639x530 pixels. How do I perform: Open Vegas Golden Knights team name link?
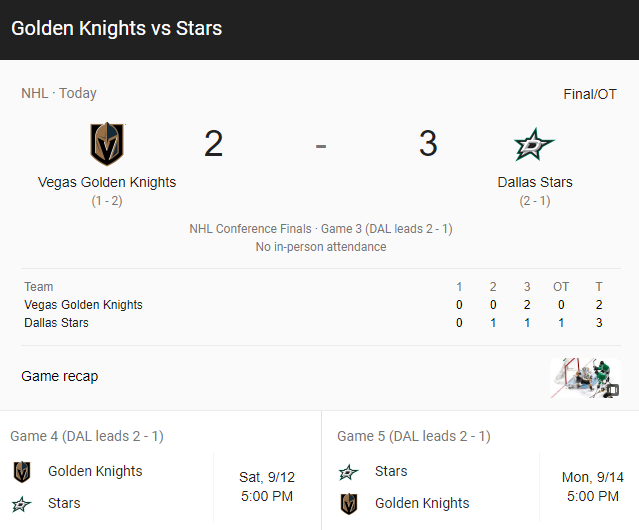click(107, 183)
